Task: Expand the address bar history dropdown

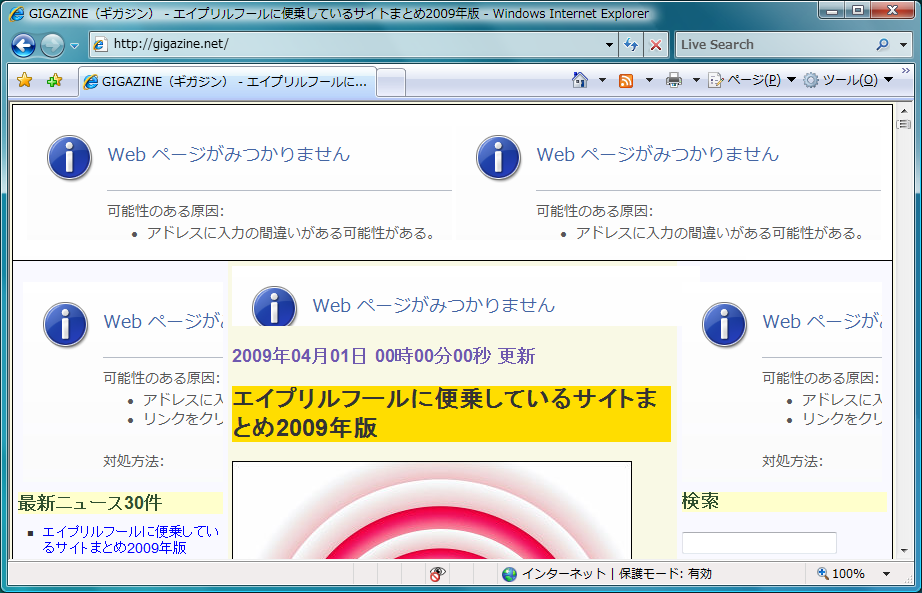Action: [x=610, y=45]
